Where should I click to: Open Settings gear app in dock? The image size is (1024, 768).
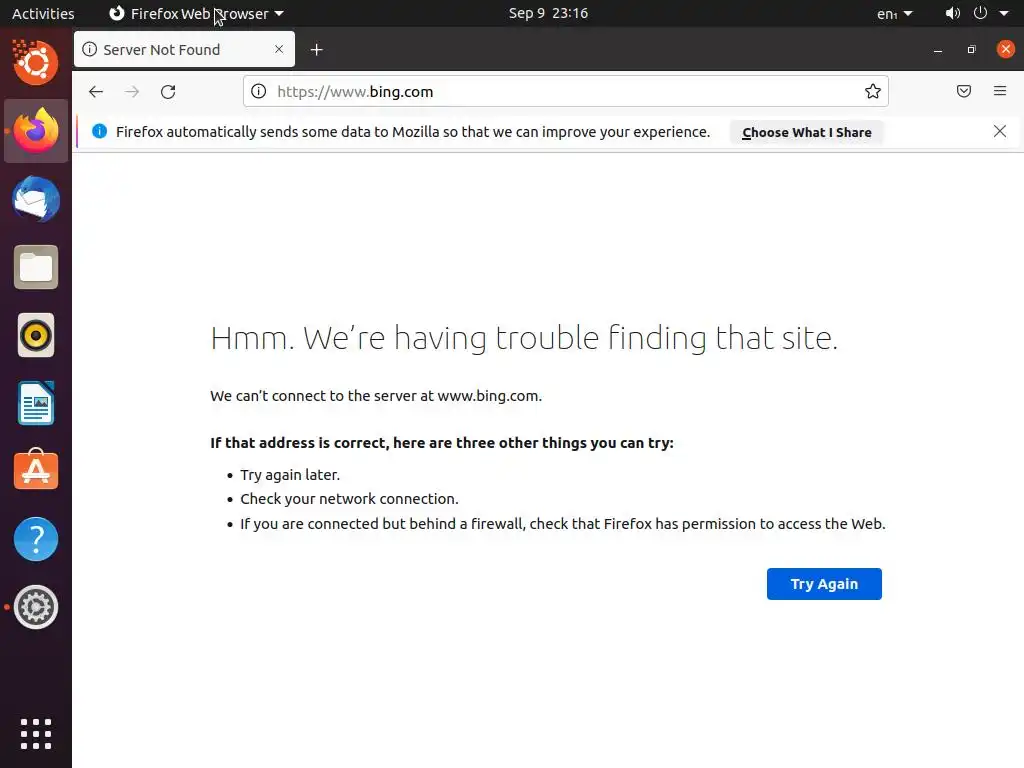point(36,607)
